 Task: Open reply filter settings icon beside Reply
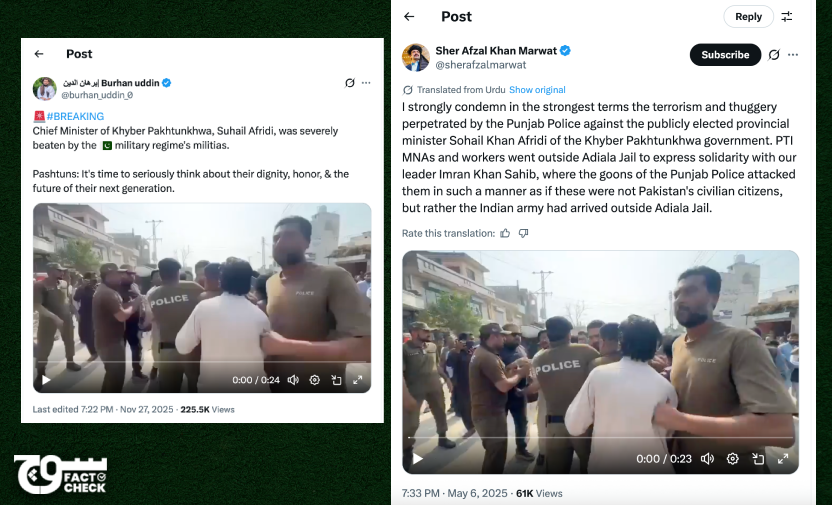(787, 17)
